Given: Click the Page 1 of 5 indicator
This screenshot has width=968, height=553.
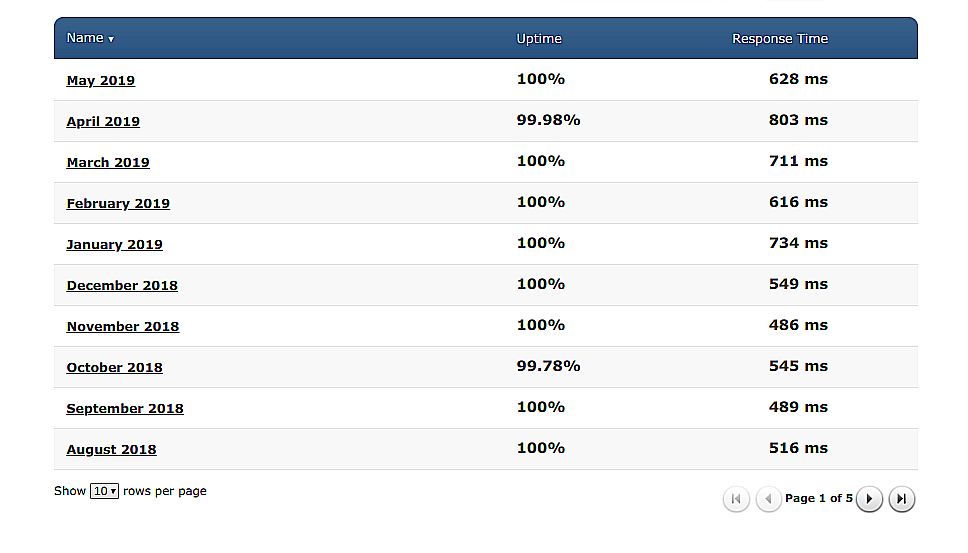Looking at the screenshot, I should click(819, 498).
